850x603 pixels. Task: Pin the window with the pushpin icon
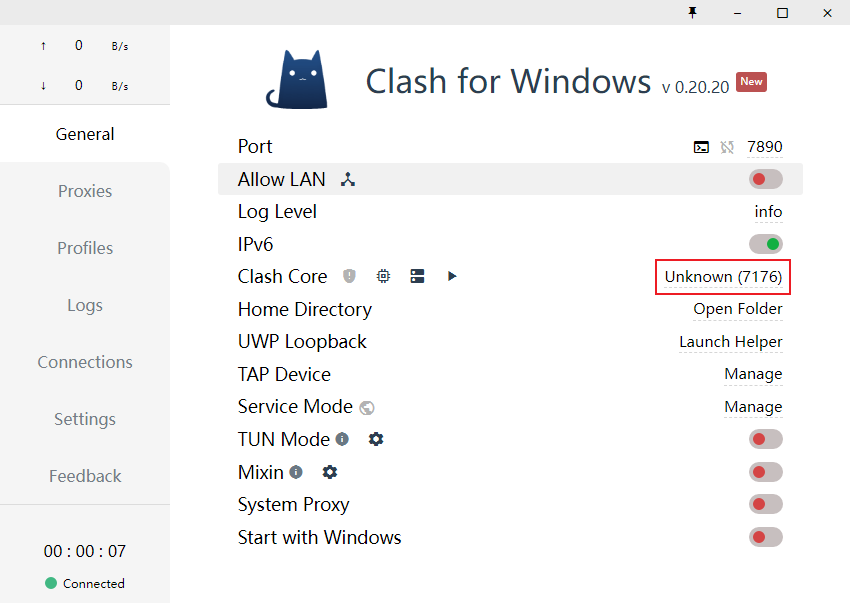tap(692, 12)
